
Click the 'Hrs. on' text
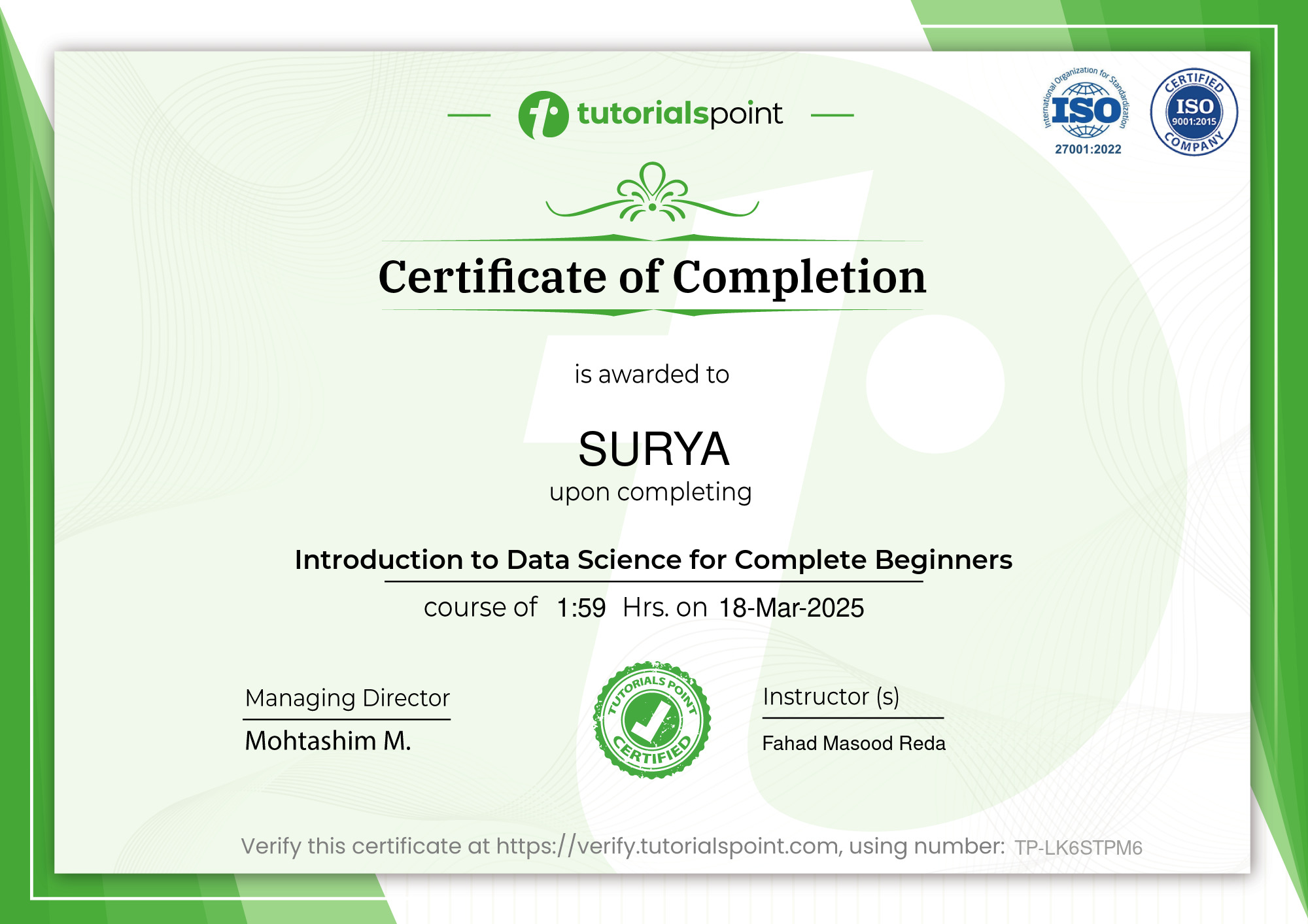click(x=665, y=607)
